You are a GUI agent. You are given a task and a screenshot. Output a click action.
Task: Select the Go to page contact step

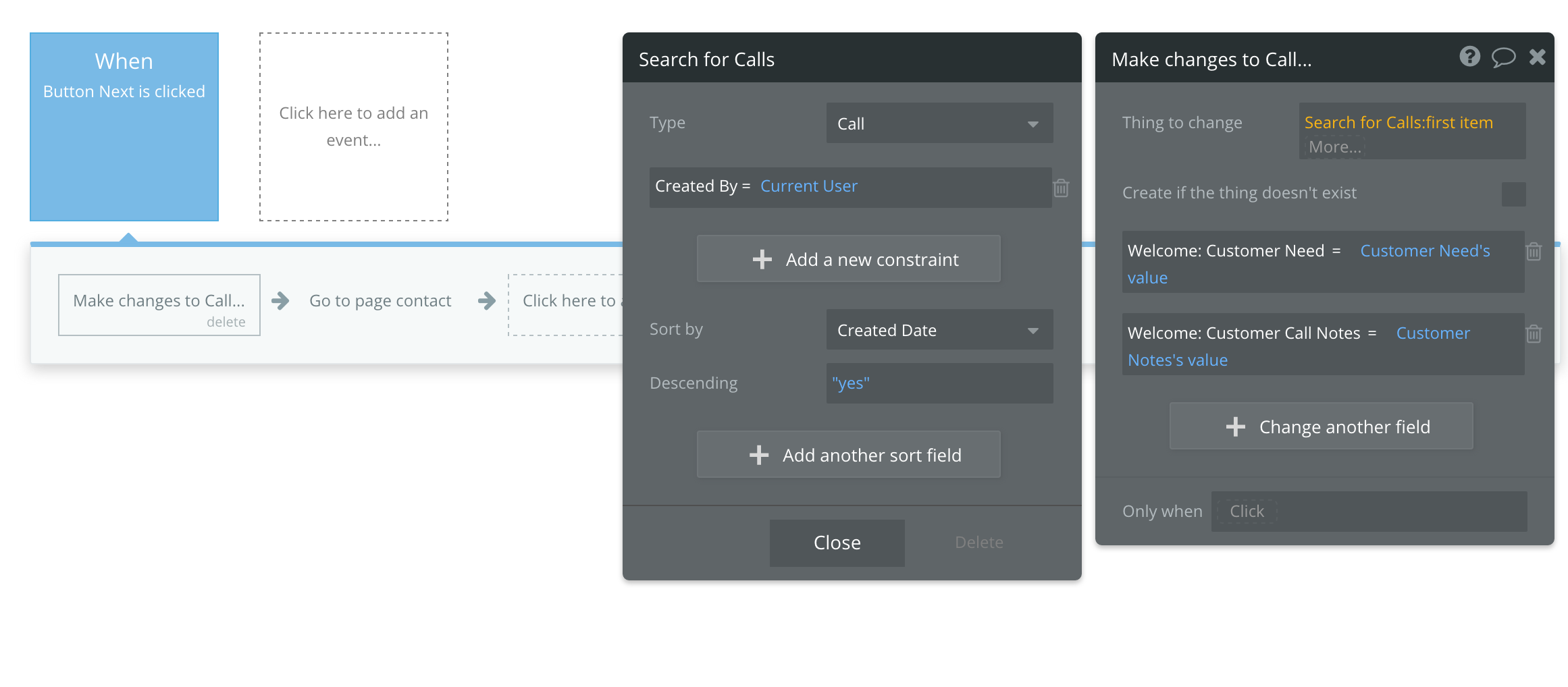click(x=380, y=301)
